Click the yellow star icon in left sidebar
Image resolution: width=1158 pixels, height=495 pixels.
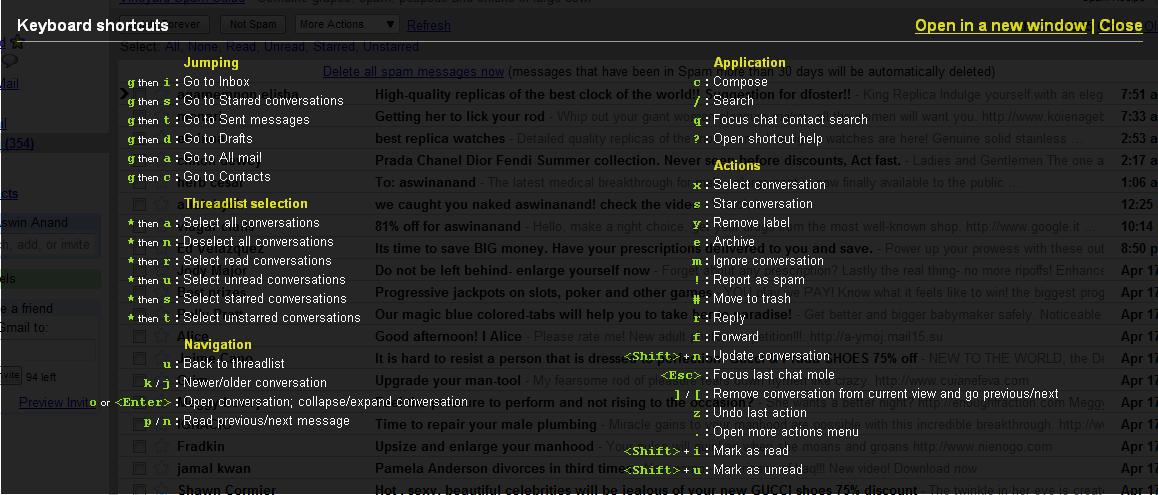point(16,43)
